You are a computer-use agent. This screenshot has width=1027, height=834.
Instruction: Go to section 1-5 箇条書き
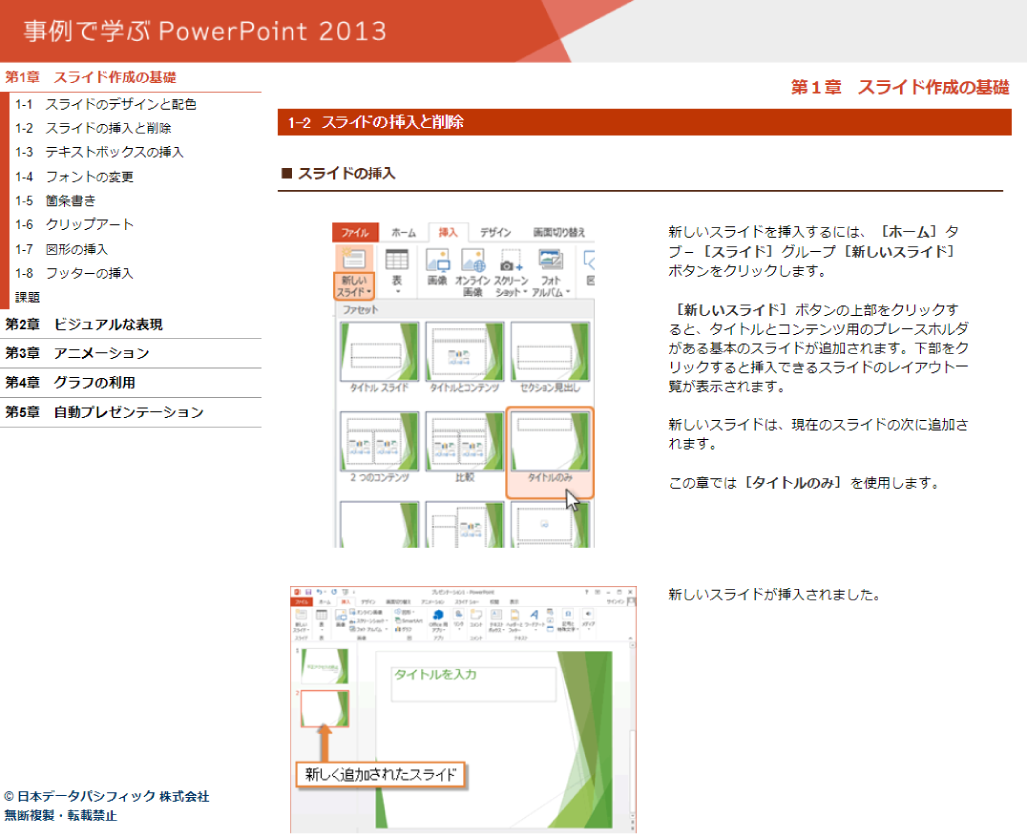point(56,200)
